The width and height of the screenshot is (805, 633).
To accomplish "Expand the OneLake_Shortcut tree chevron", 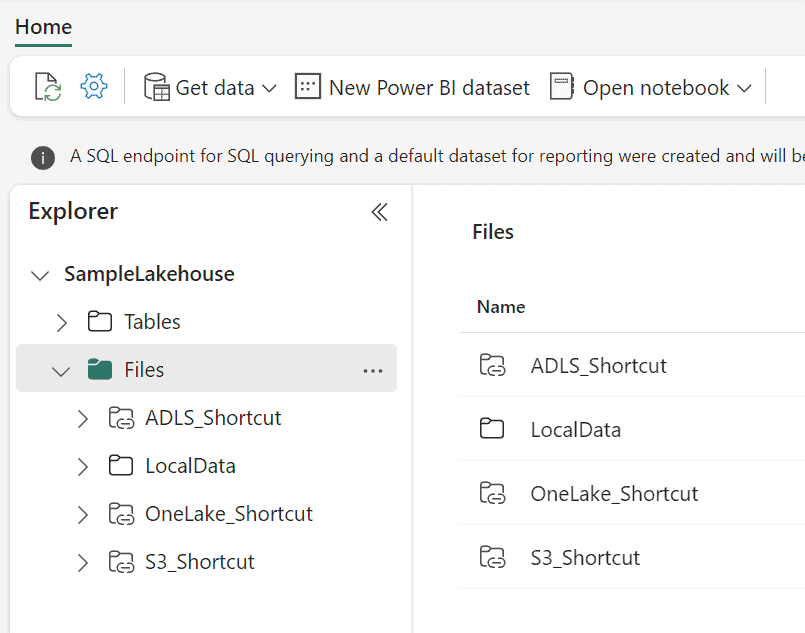I will [x=83, y=514].
